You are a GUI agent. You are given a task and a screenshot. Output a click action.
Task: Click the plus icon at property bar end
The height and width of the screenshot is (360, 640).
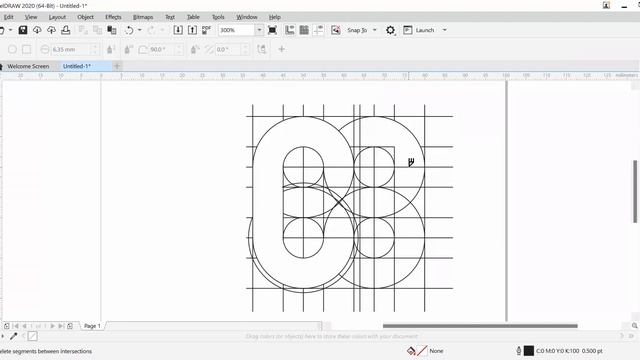(281, 49)
